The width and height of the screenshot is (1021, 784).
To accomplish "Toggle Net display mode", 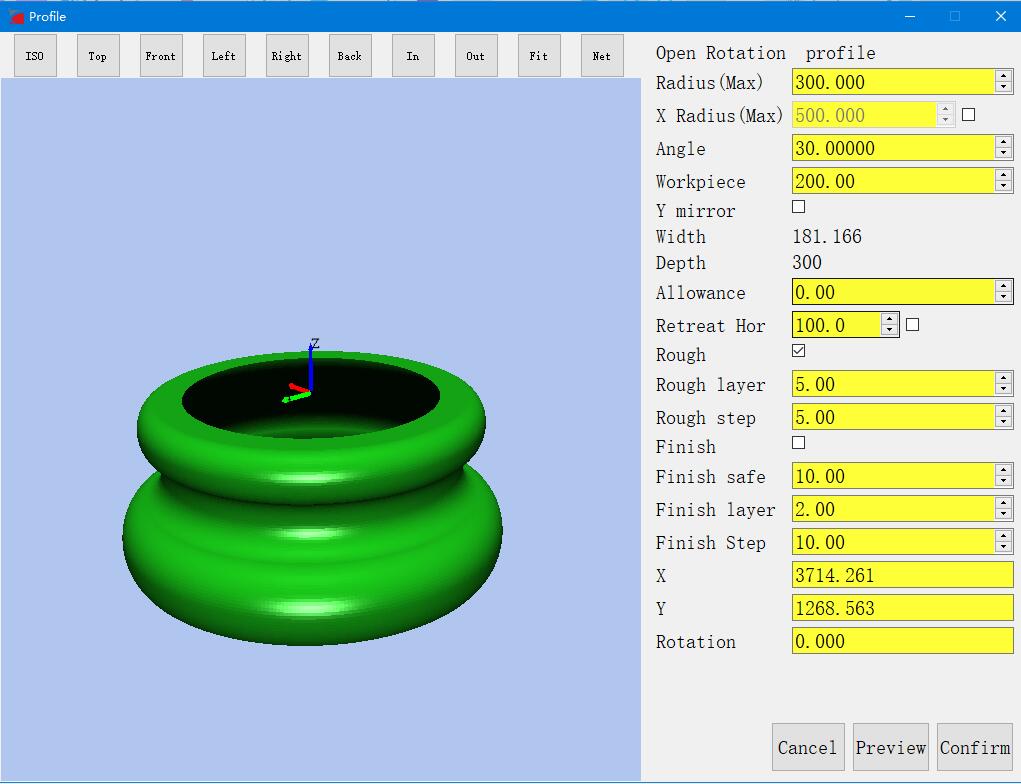I will 602,56.
